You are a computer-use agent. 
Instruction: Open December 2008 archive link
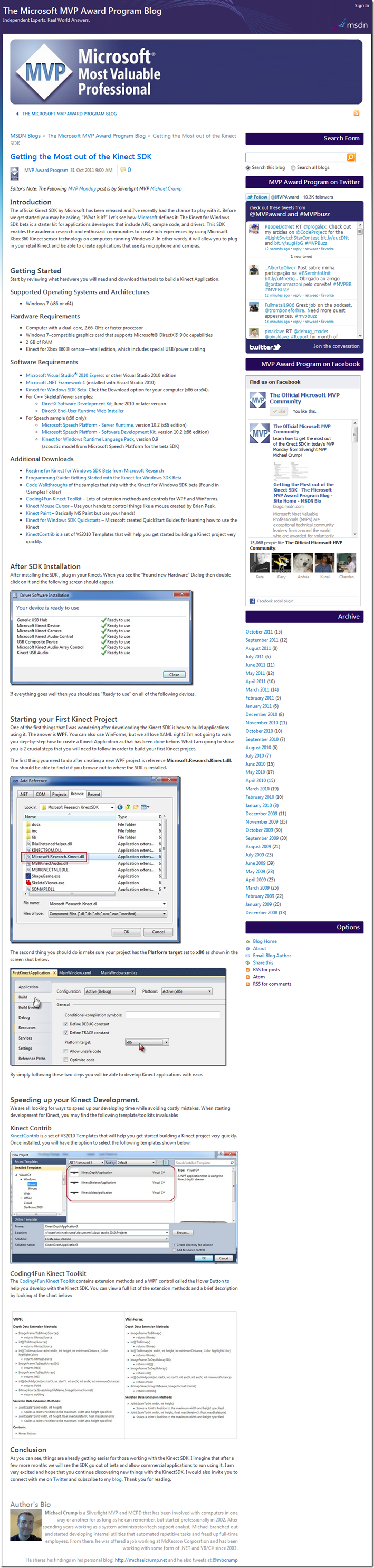tap(261, 912)
